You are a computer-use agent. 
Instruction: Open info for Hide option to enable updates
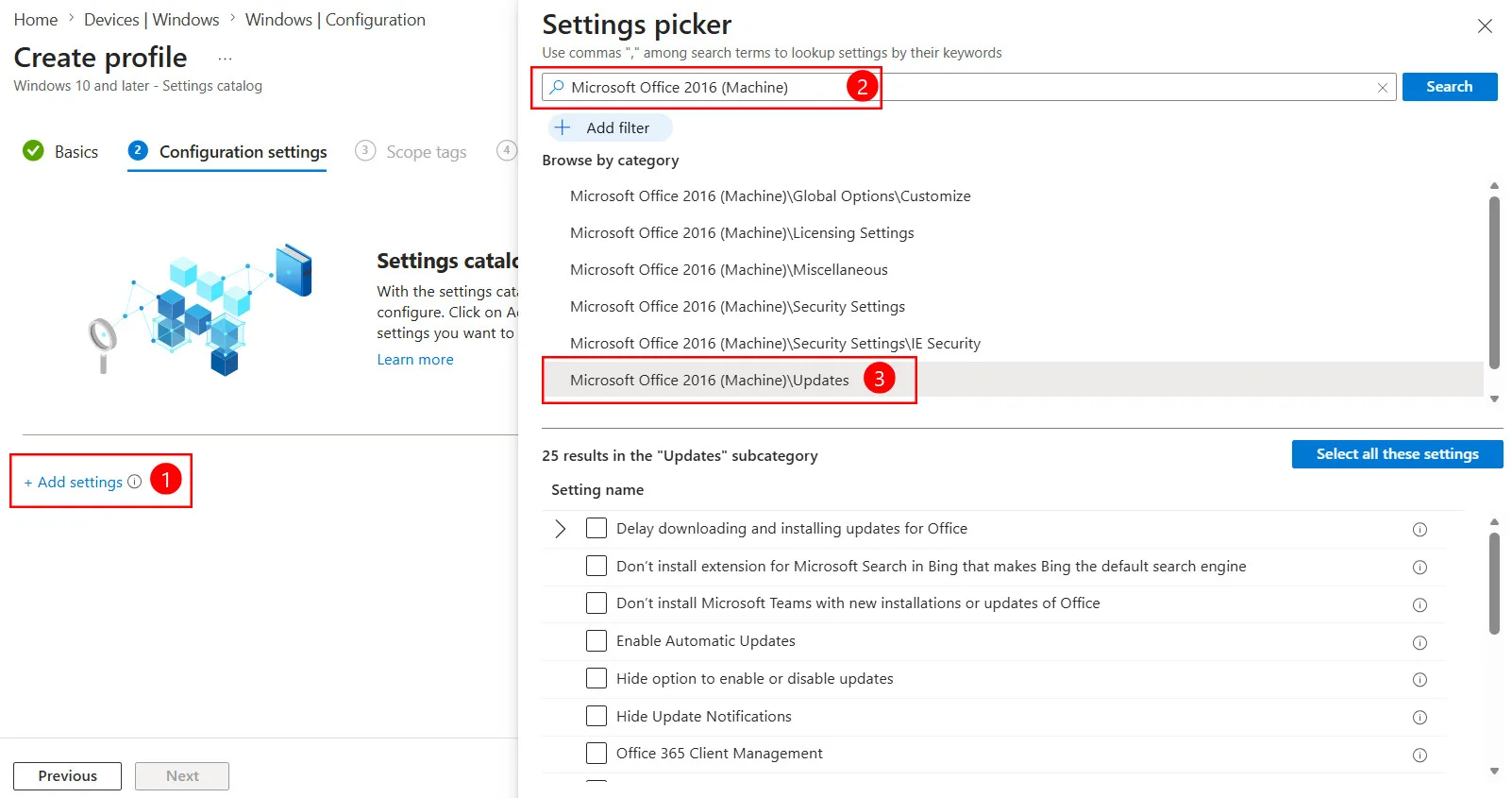pos(1420,680)
